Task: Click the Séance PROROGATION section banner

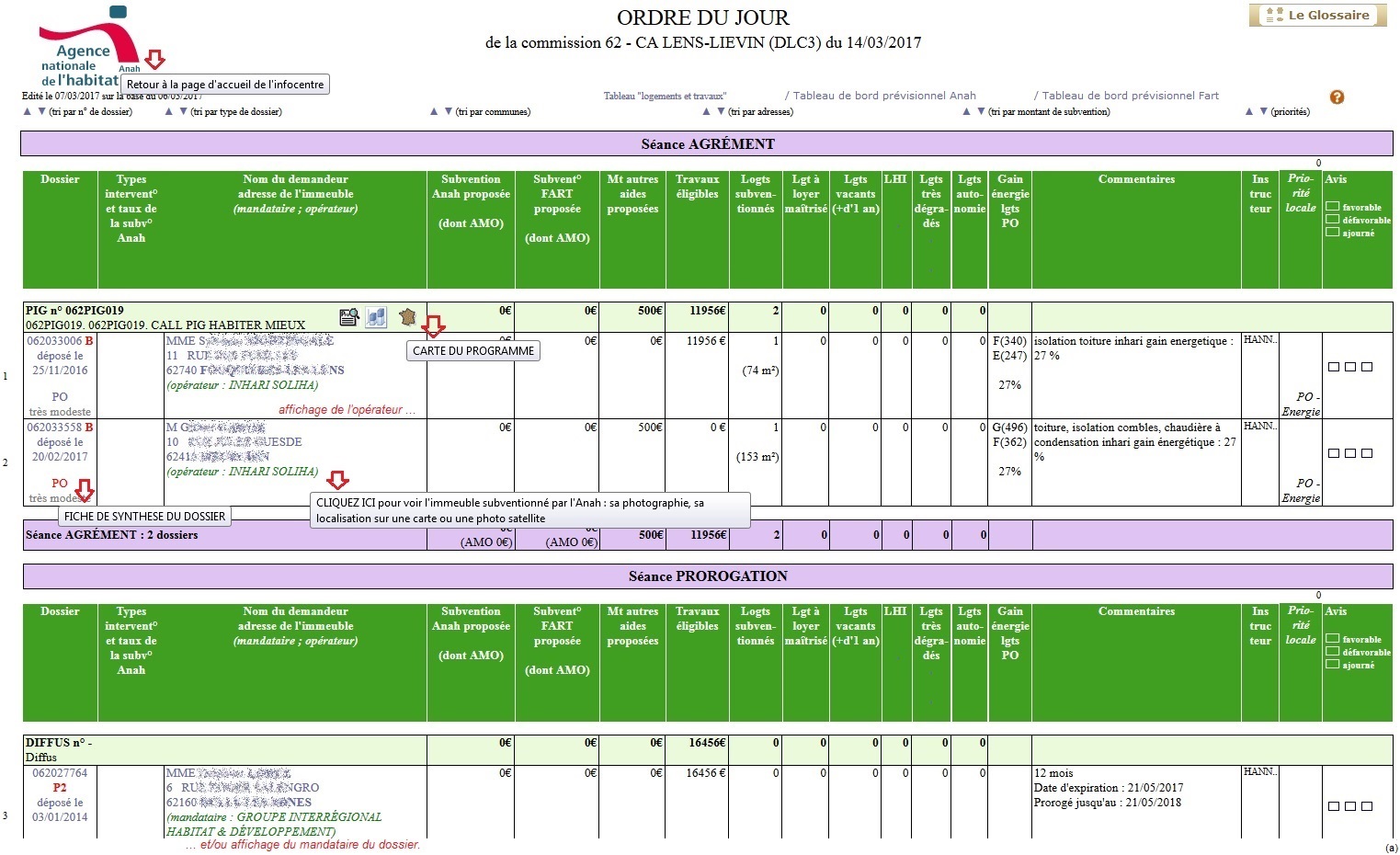Action: tap(708, 576)
